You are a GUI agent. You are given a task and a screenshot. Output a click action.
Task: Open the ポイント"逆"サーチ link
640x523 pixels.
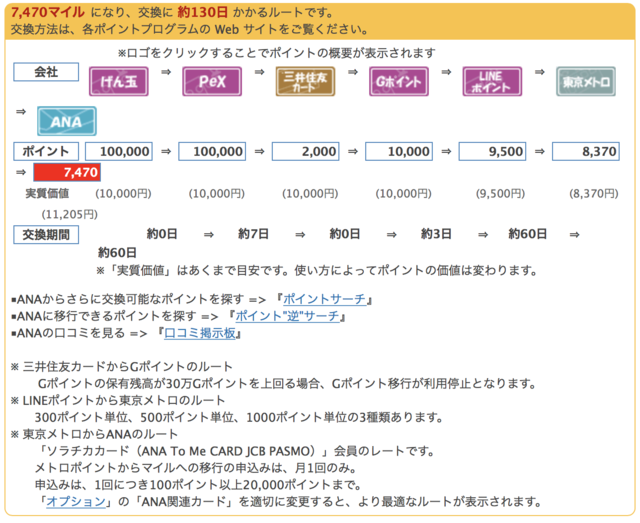pos(287,316)
